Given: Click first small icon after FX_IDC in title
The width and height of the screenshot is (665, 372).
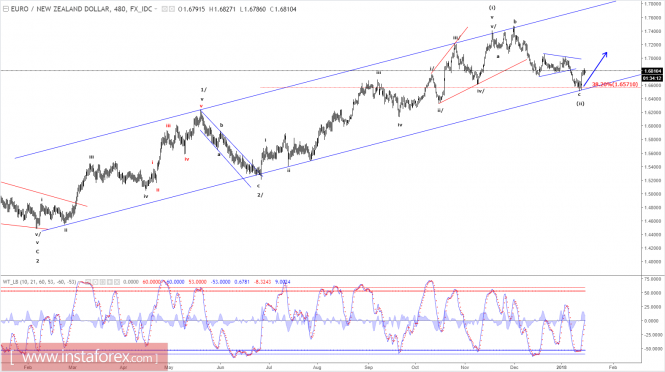Looking at the screenshot, I should click(x=165, y=9).
